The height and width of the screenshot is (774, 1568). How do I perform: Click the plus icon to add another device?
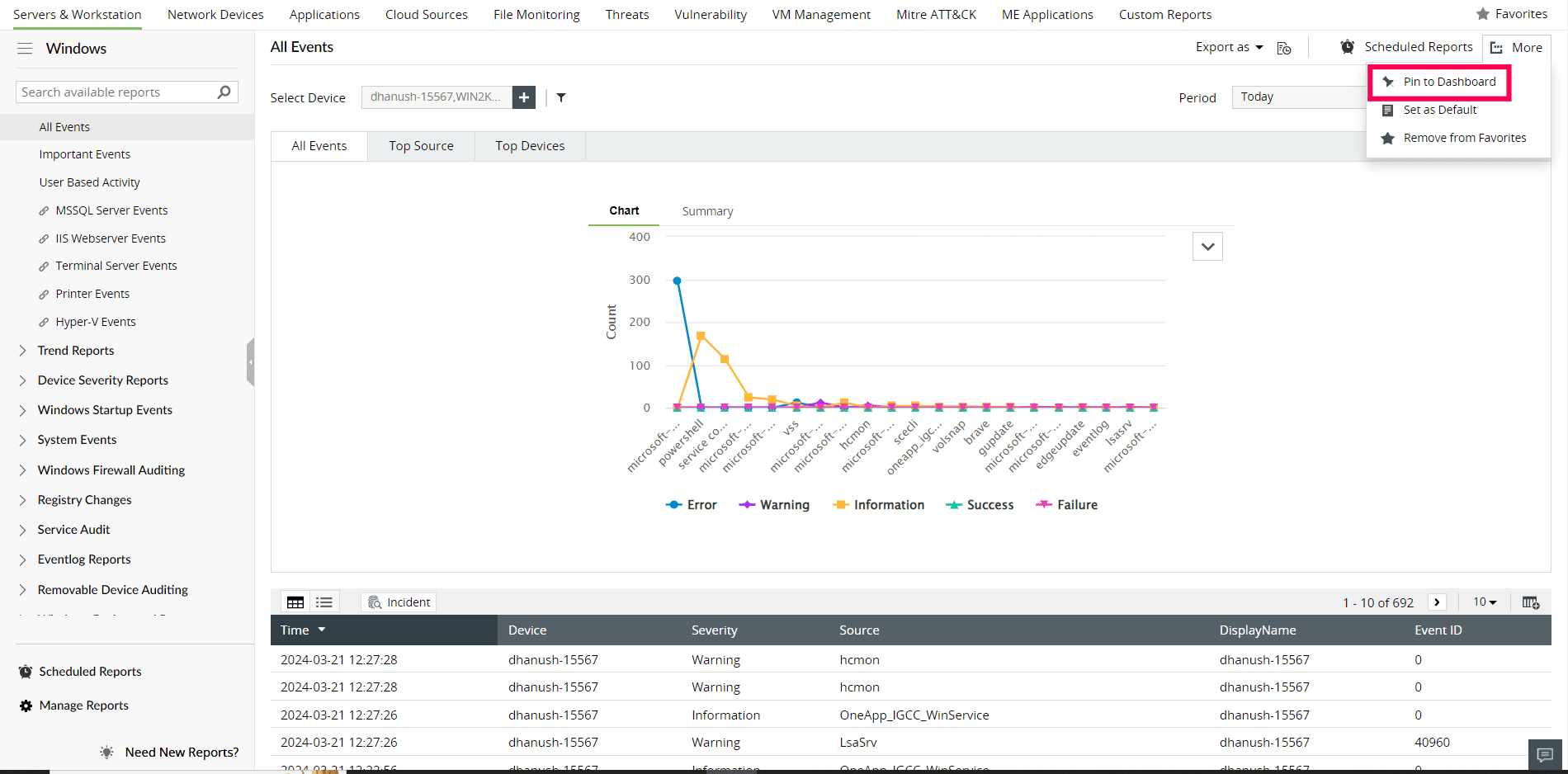coord(523,97)
